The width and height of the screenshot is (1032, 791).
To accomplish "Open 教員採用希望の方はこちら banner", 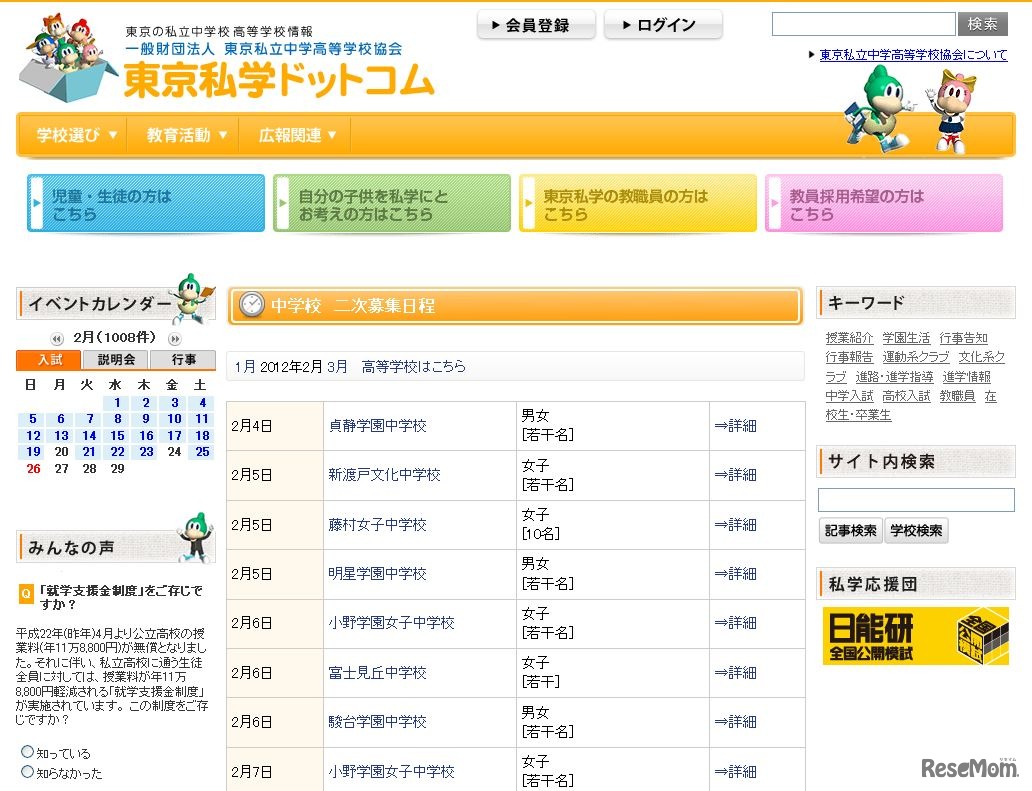I will click(x=884, y=203).
